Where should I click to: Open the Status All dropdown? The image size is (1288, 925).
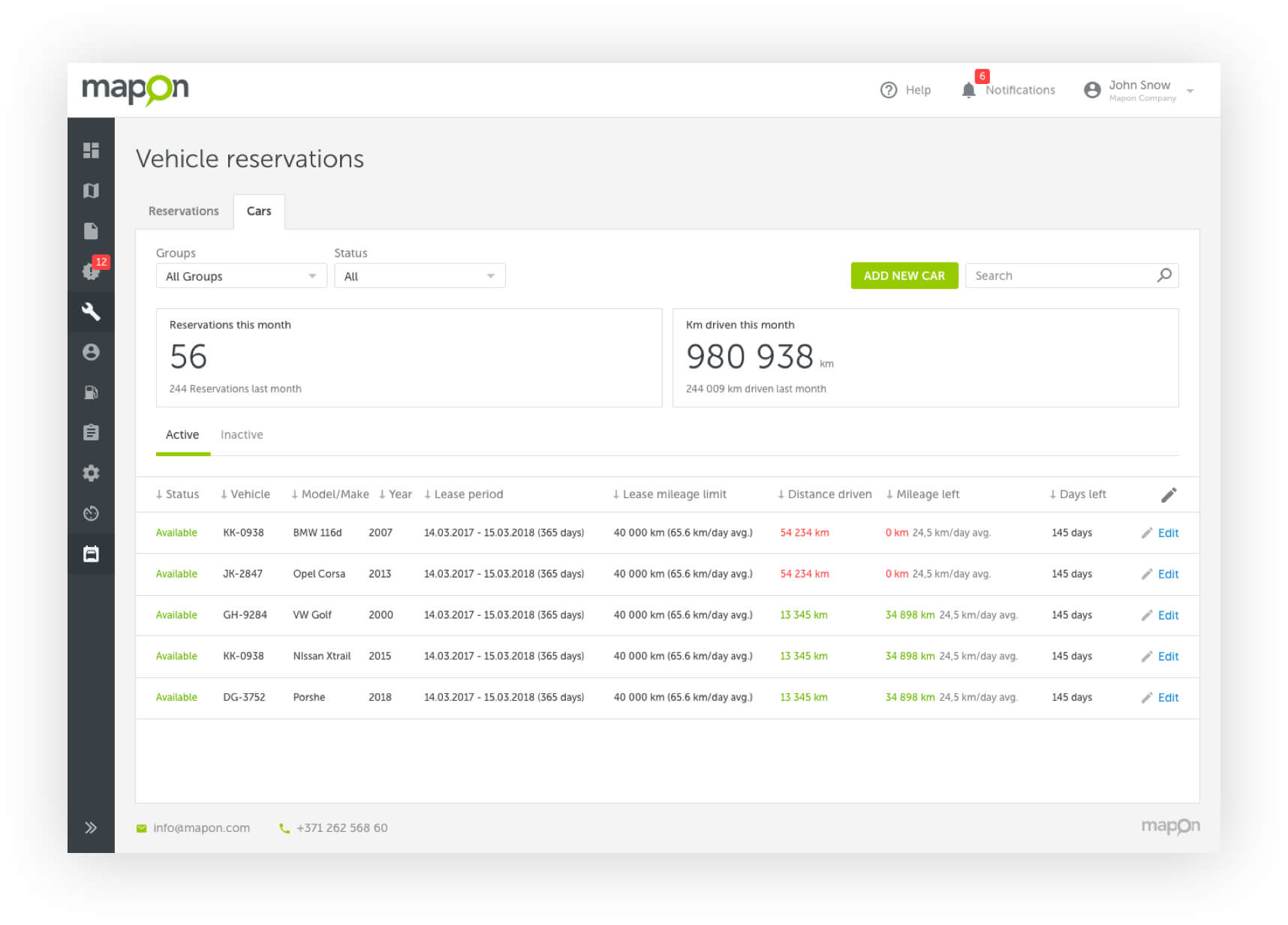point(420,276)
